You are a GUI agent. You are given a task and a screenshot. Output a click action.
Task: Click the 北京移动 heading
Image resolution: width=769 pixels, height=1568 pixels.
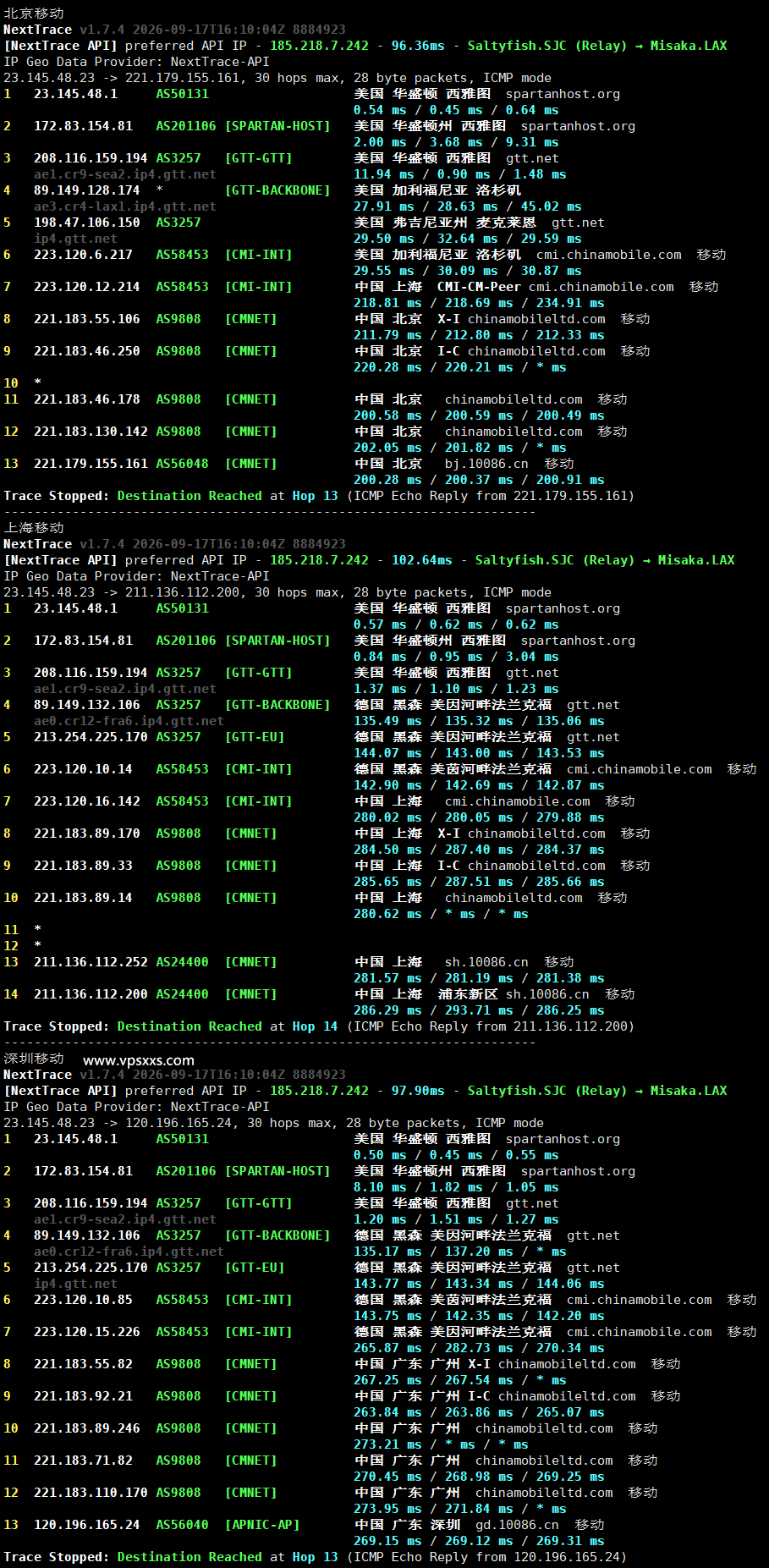pyautogui.click(x=34, y=13)
